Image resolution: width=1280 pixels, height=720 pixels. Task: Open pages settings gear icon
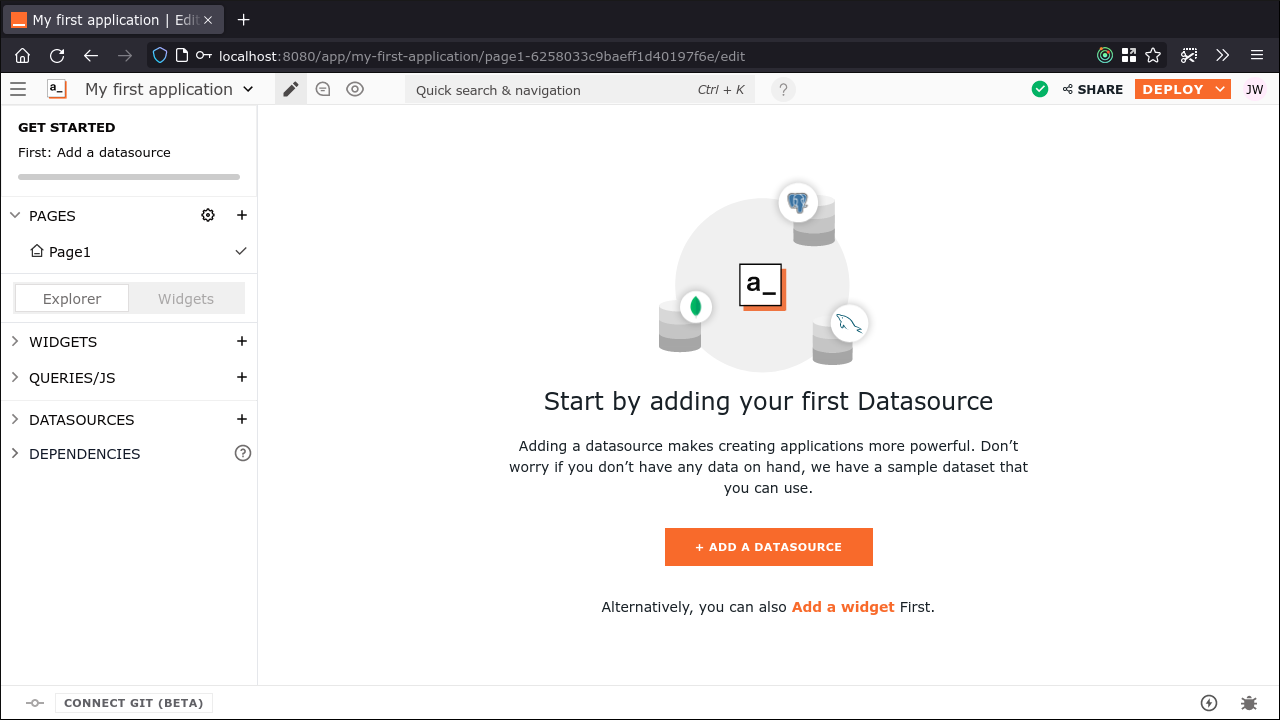(x=208, y=215)
